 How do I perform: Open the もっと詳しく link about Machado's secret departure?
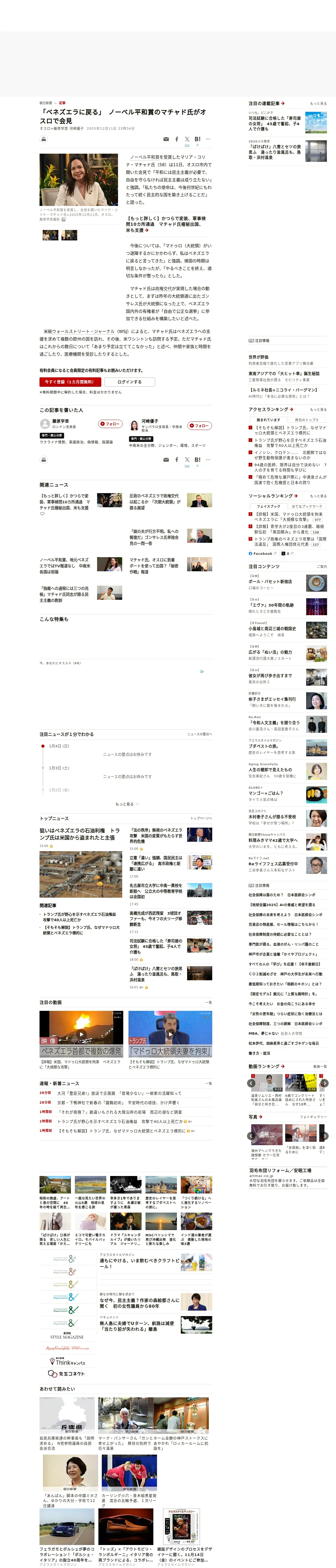coord(166,224)
